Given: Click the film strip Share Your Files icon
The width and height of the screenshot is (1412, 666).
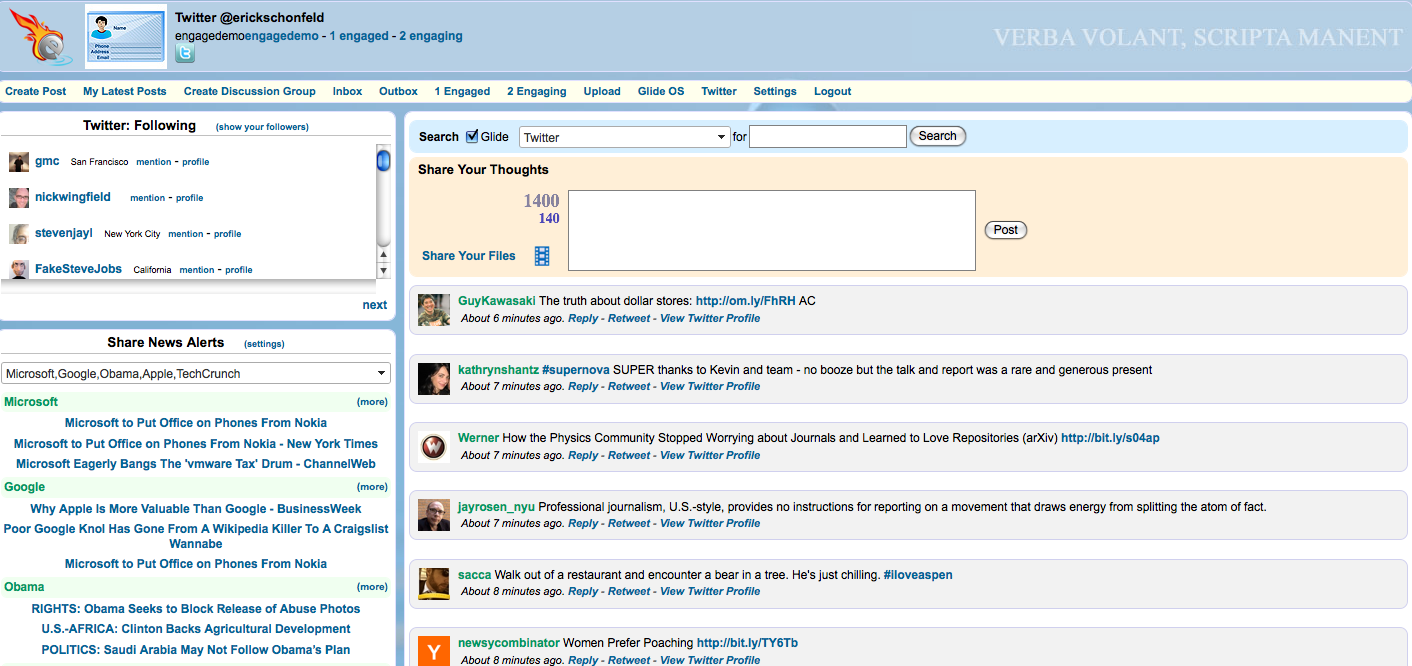Looking at the screenshot, I should pyautogui.click(x=542, y=256).
